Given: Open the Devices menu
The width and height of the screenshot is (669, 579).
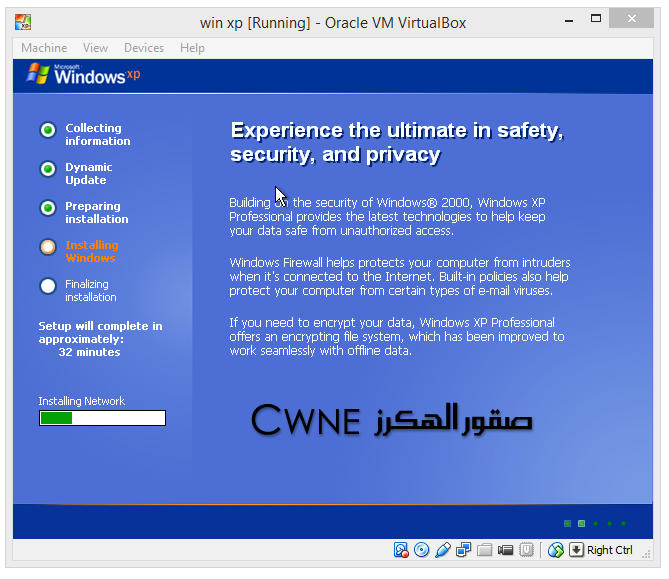Looking at the screenshot, I should (x=144, y=48).
